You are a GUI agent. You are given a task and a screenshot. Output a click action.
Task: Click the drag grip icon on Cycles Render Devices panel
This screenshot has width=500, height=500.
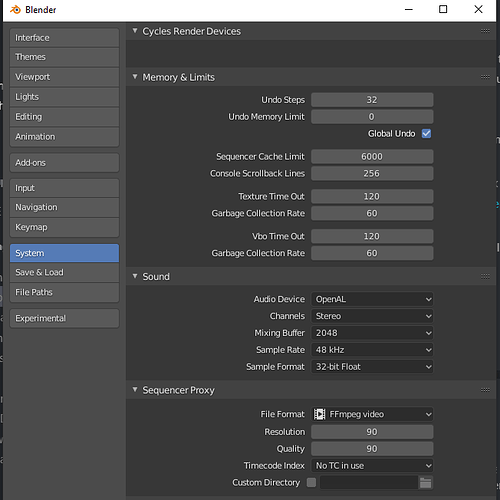[485, 31]
